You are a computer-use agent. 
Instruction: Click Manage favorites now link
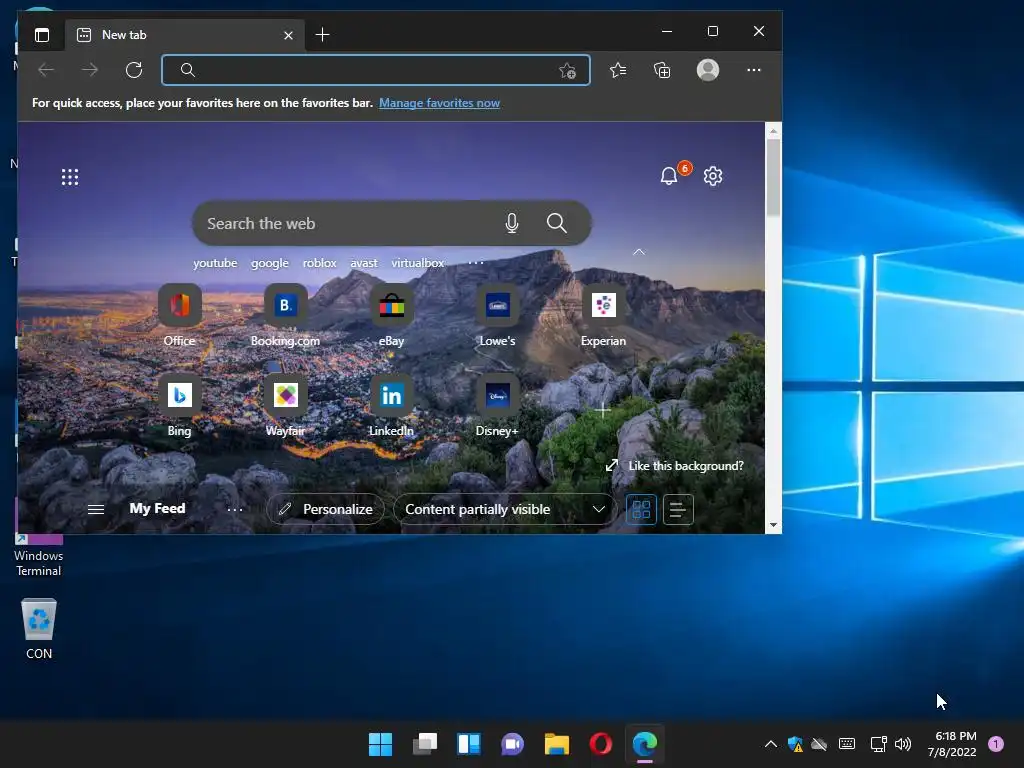pyautogui.click(x=439, y=103)
